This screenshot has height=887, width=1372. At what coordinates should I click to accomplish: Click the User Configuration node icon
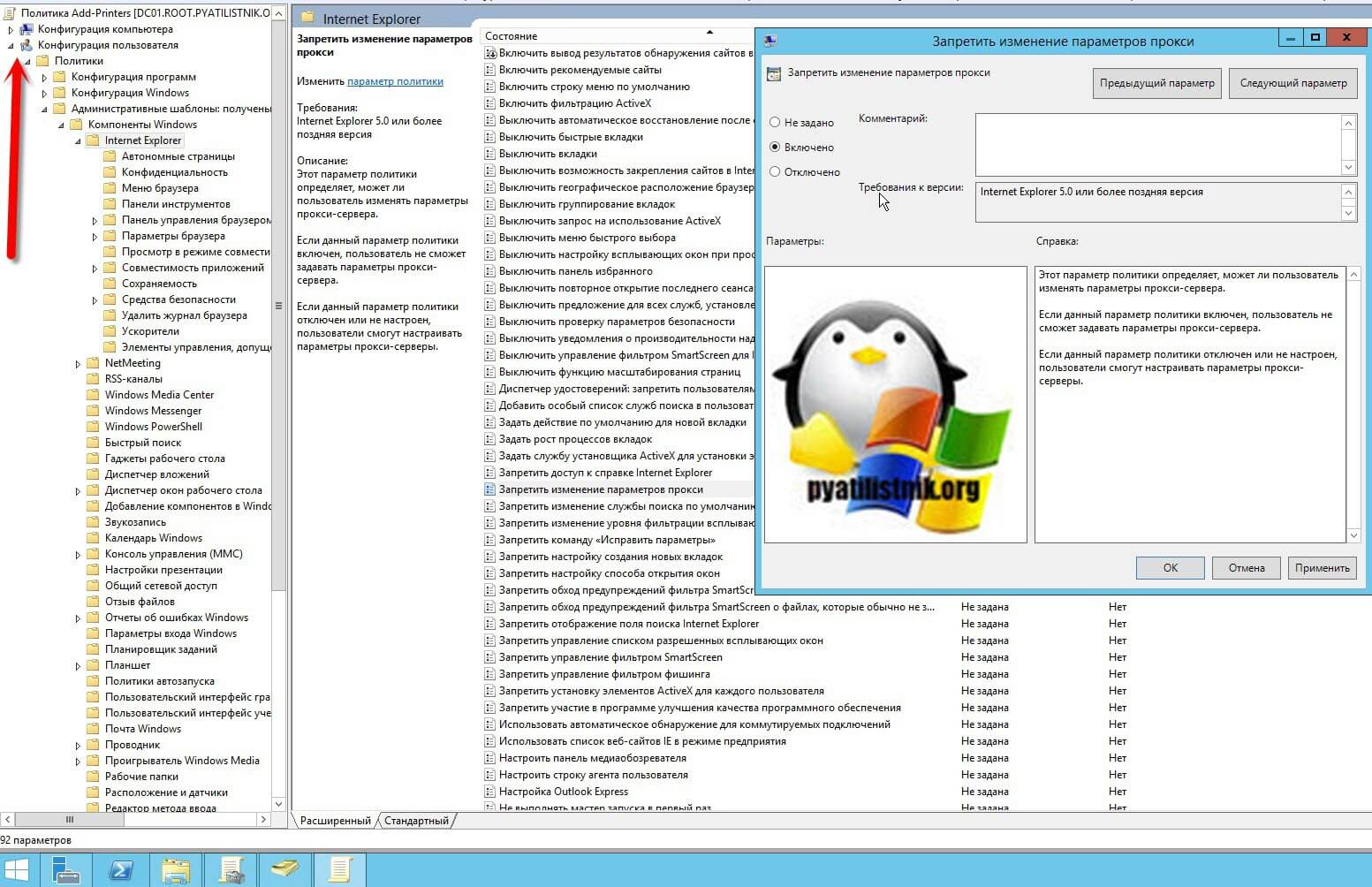(27, 45)
